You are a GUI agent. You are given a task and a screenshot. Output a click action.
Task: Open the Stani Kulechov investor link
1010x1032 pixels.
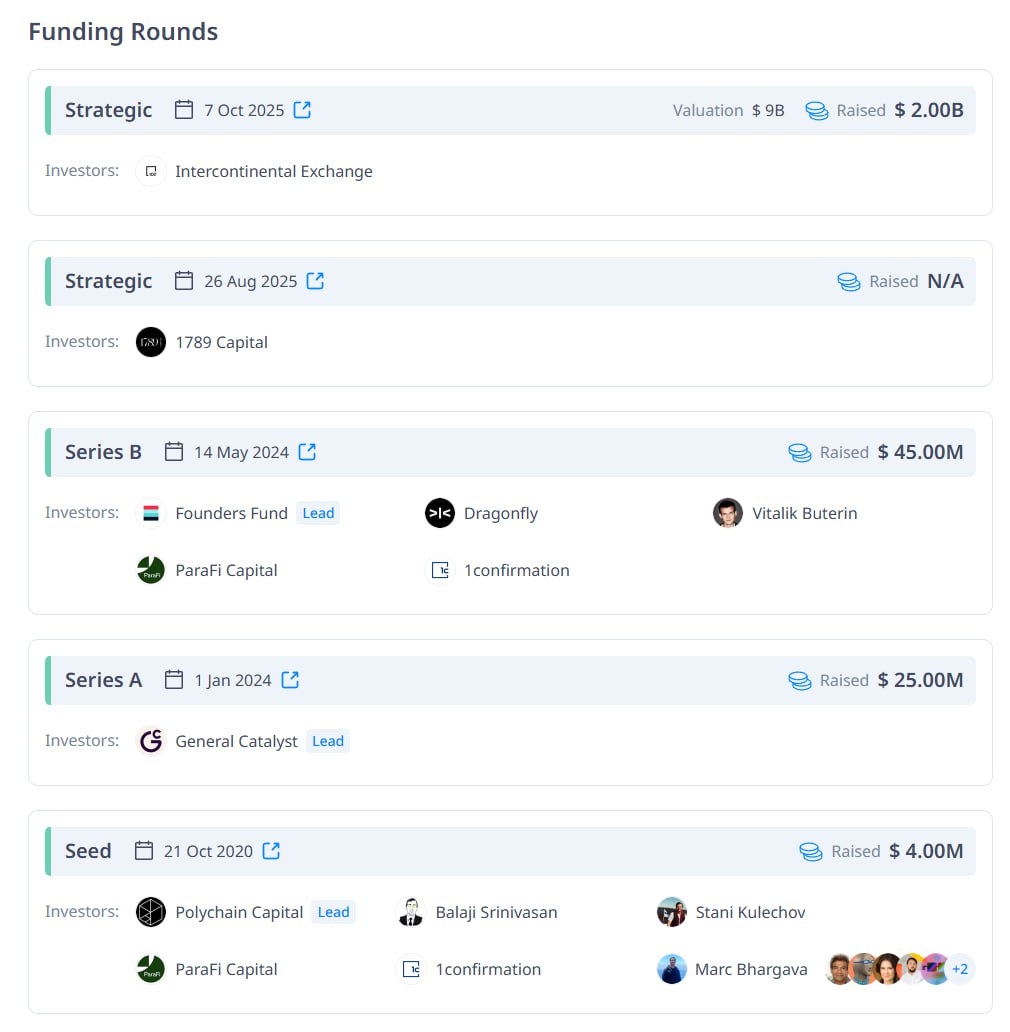coord(750,912)
